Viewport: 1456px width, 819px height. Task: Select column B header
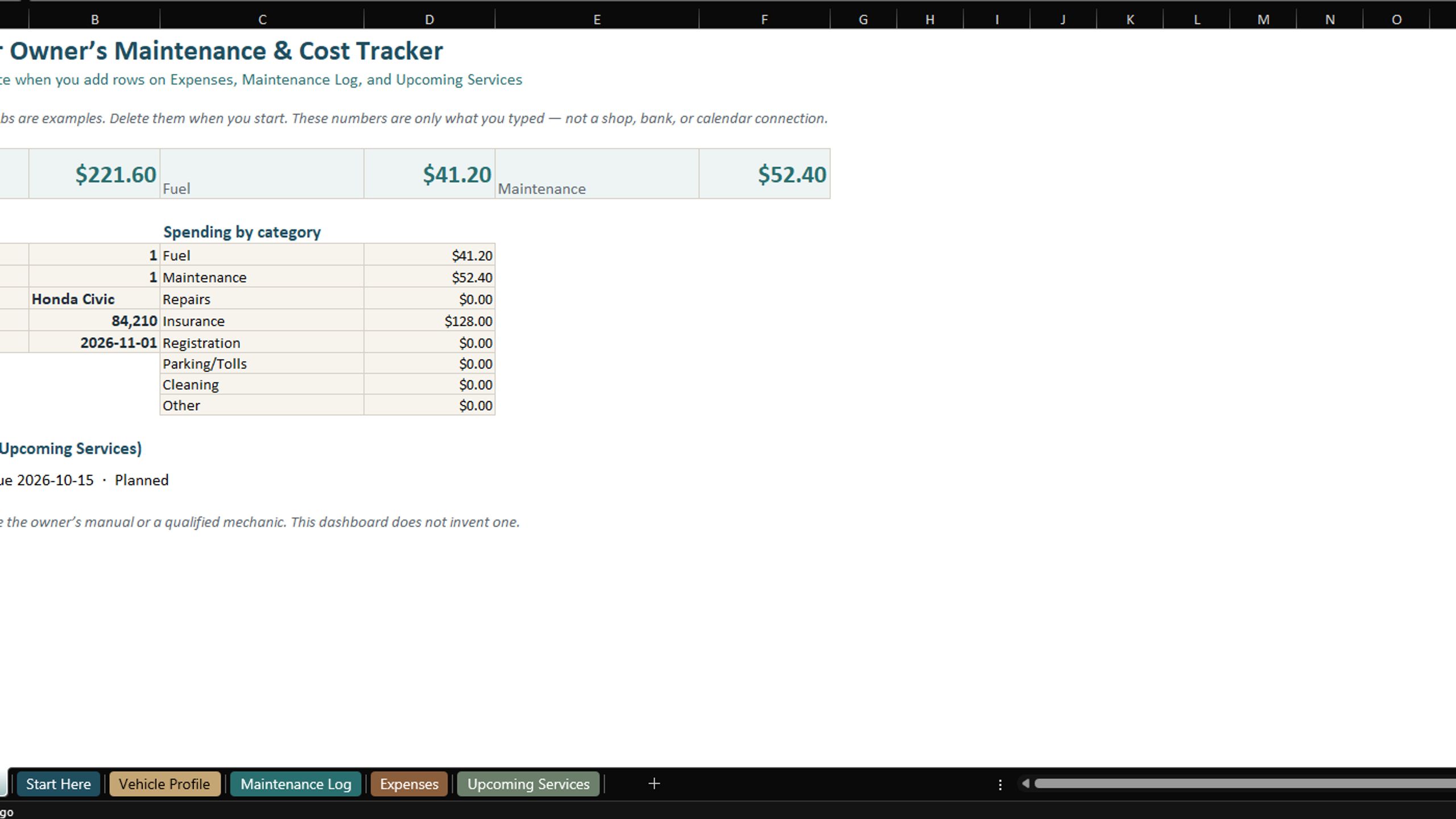(x=94, y=19)
